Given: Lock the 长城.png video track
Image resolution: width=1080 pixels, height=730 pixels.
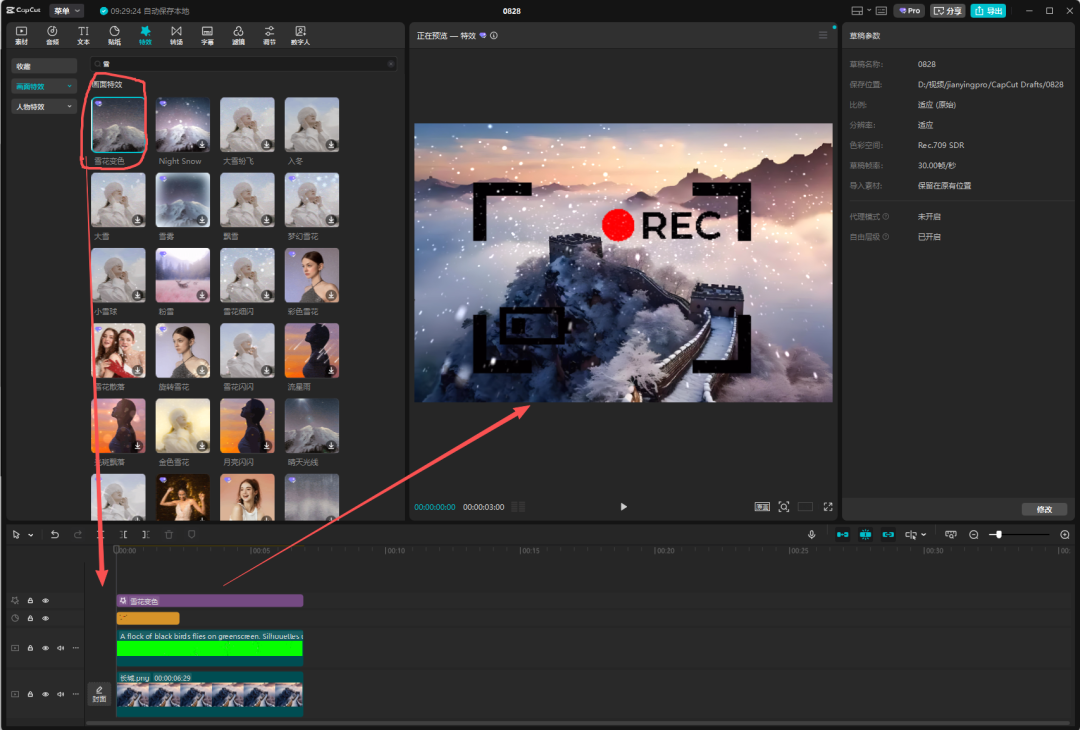Looking at the screenshot, I should pos(30,694).
